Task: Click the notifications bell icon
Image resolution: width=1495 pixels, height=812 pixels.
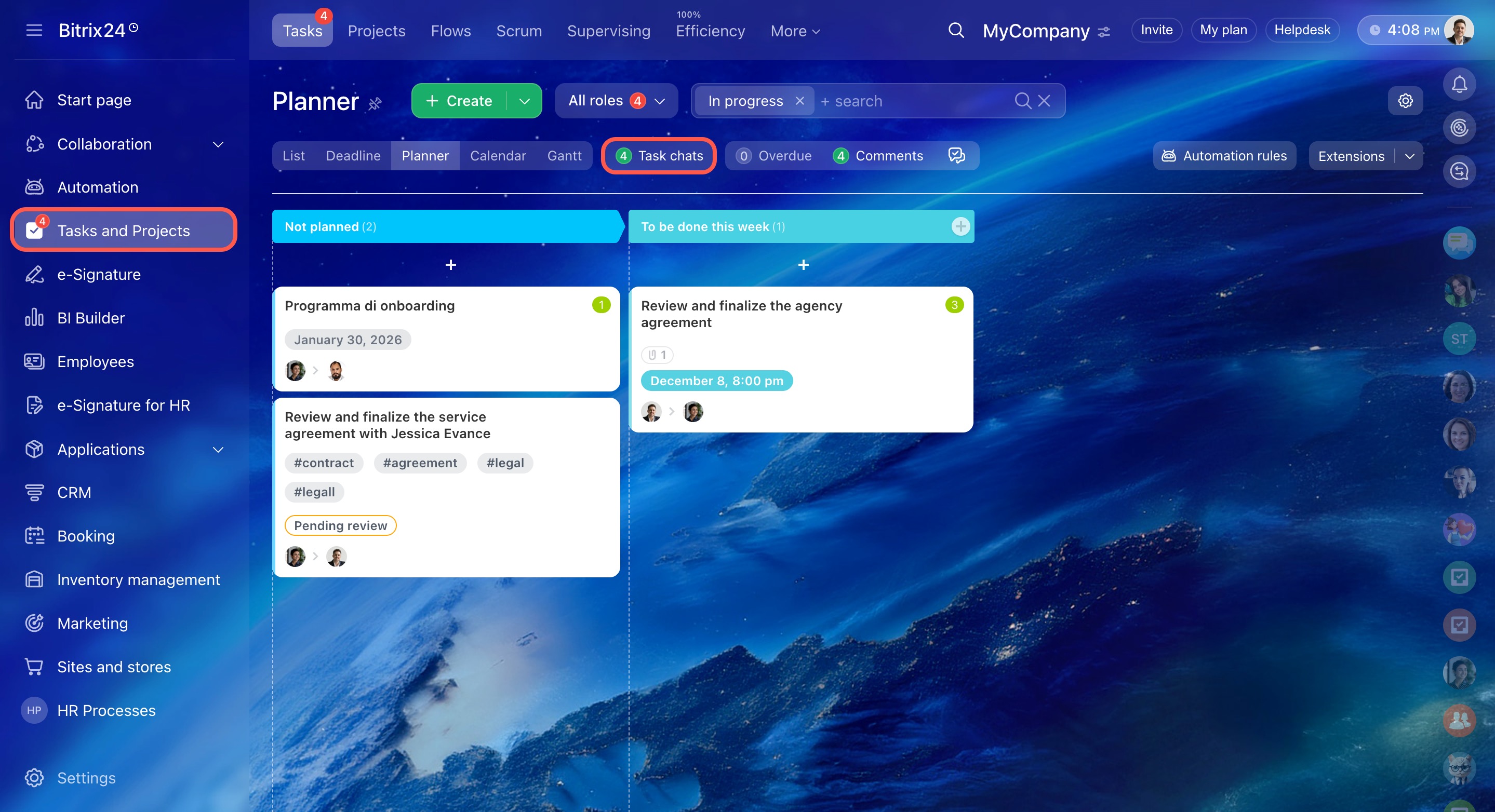Action: [1459, 85]
